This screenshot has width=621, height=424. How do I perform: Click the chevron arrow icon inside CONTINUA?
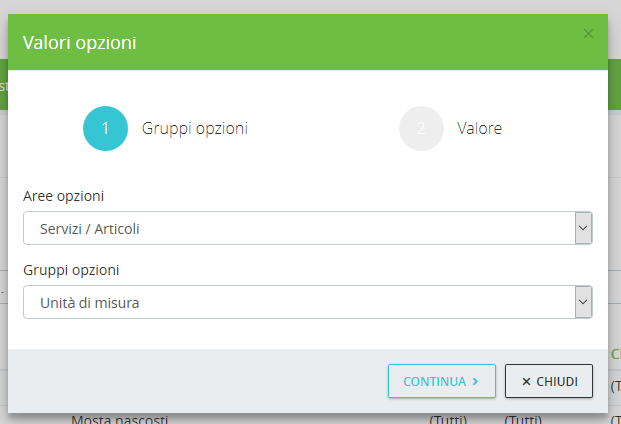click(476, 381)
